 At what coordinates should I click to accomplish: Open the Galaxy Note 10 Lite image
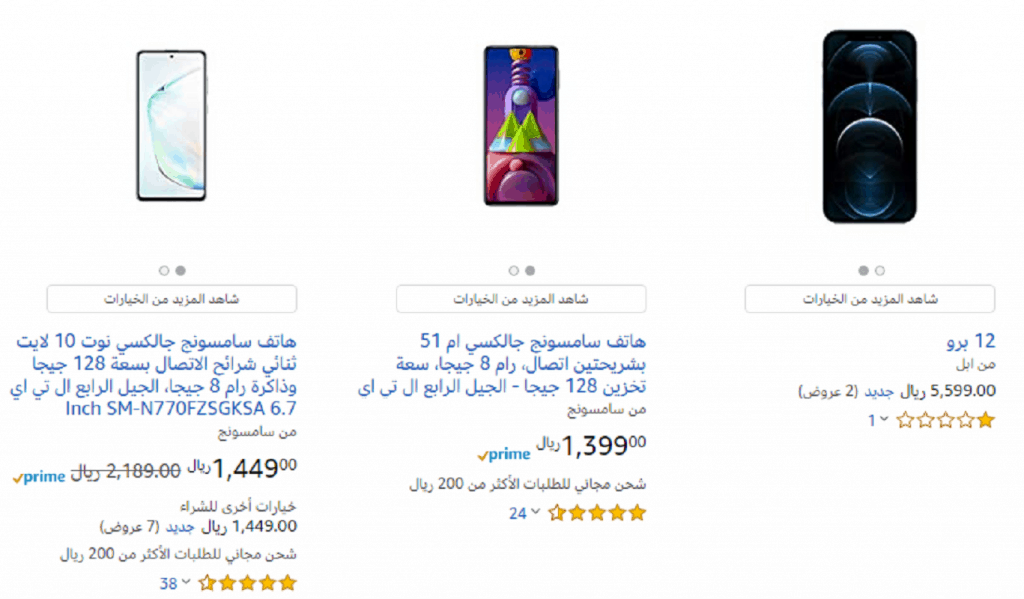(172, 125)
